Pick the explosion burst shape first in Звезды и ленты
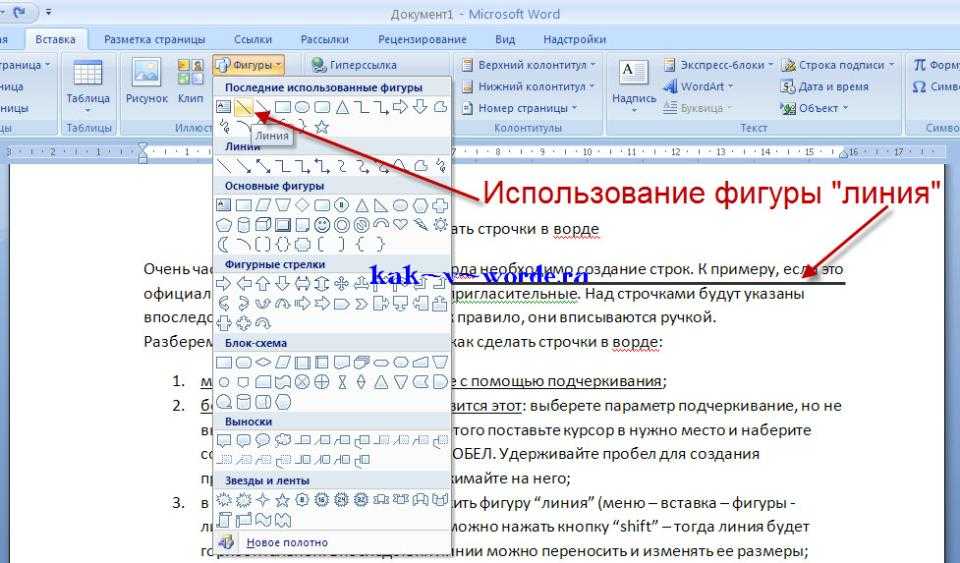Image resolution: width=960 pixels, height=563 pixels. coord(224,500)
